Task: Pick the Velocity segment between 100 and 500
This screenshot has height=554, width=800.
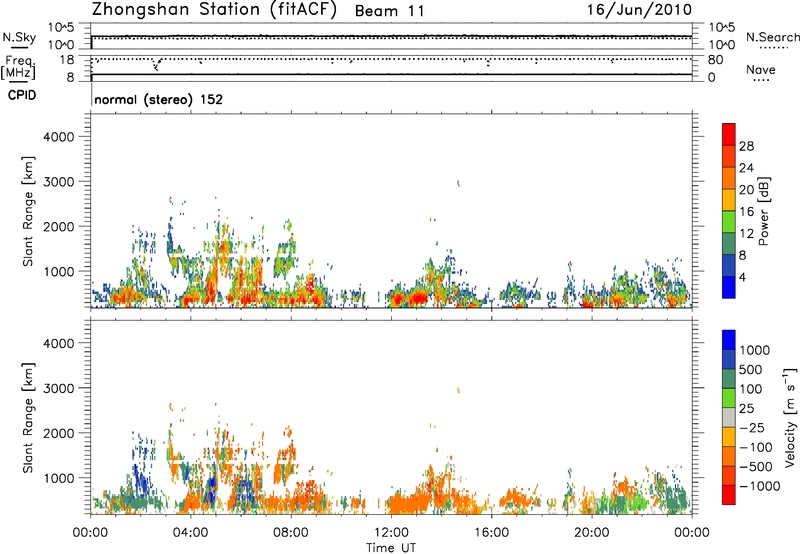Action: point(729,379)
